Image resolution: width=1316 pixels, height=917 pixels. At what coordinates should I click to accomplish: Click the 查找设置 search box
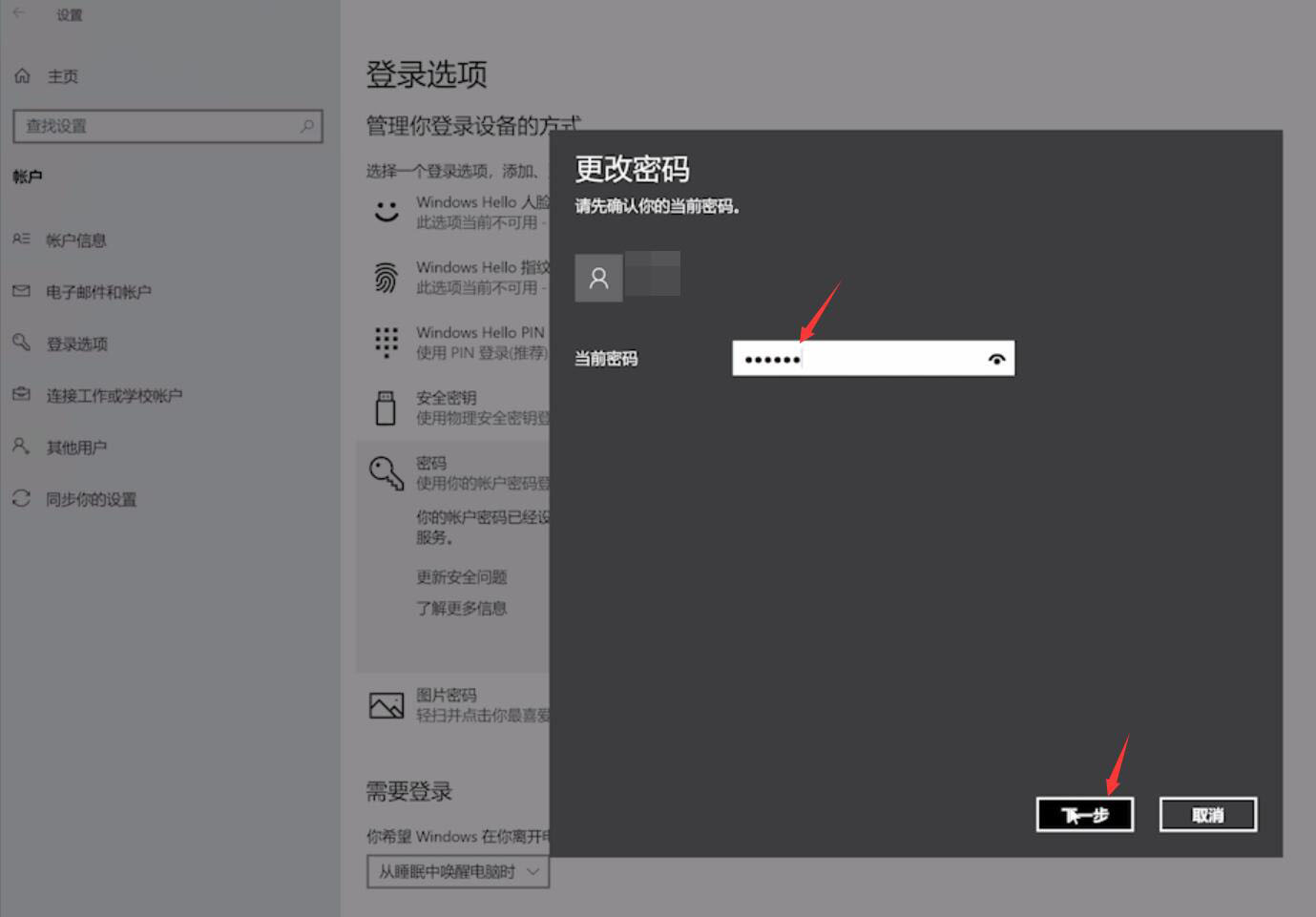click(x=168, y=126)
